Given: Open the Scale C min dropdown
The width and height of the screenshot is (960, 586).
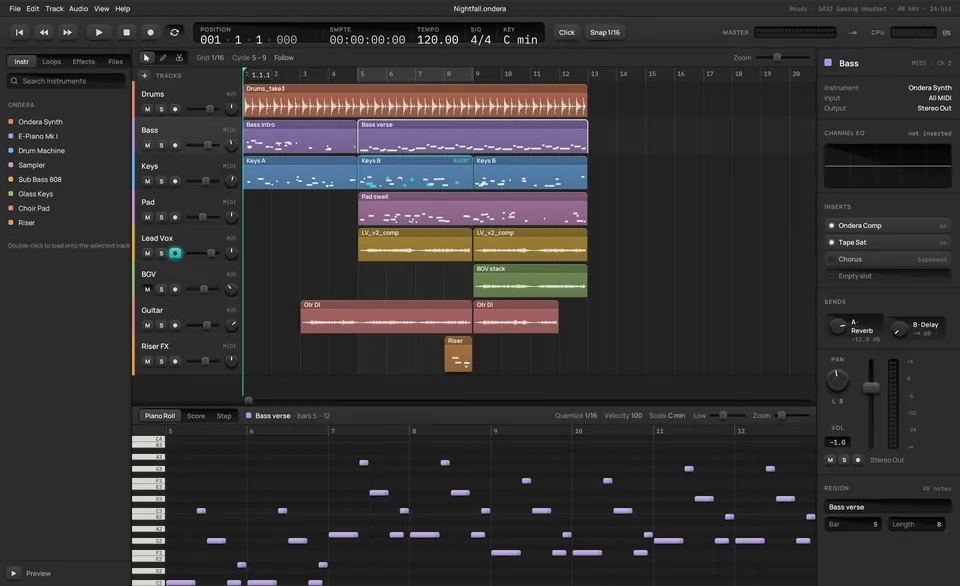Looking at the screenshot, I should 667,415.
